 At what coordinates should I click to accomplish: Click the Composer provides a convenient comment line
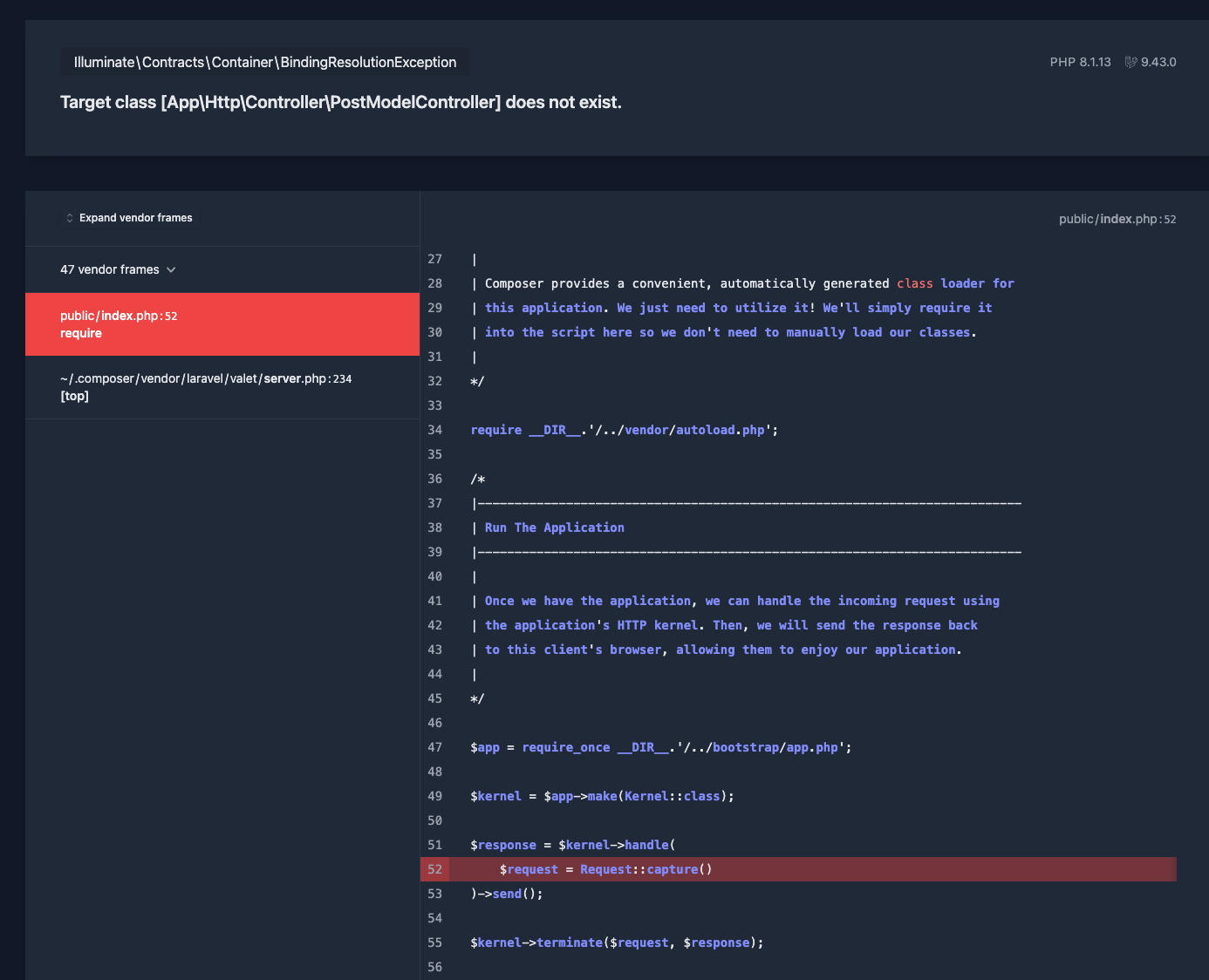tap(742, 283)
